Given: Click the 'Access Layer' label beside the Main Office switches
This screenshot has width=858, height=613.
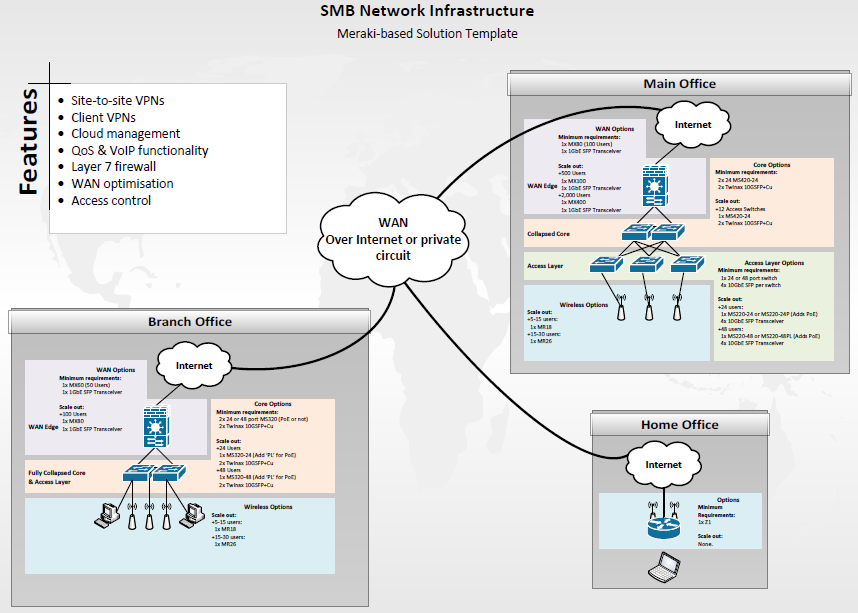Looking at the screenshot, I should click(545, 266).
